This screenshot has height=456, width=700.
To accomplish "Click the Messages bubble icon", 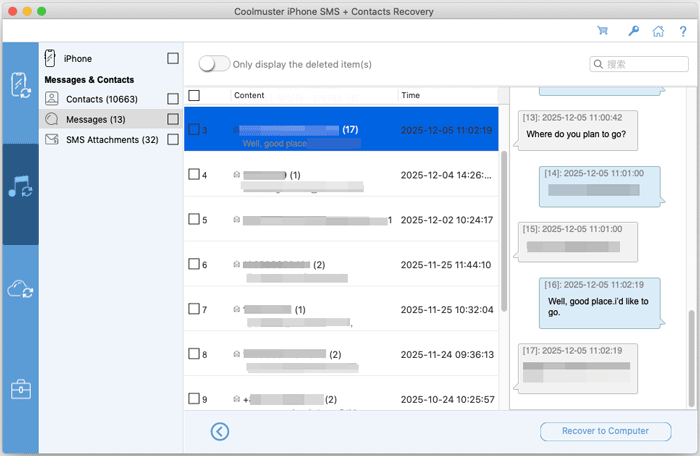I will pyautogui.click(x=52, y=119).
